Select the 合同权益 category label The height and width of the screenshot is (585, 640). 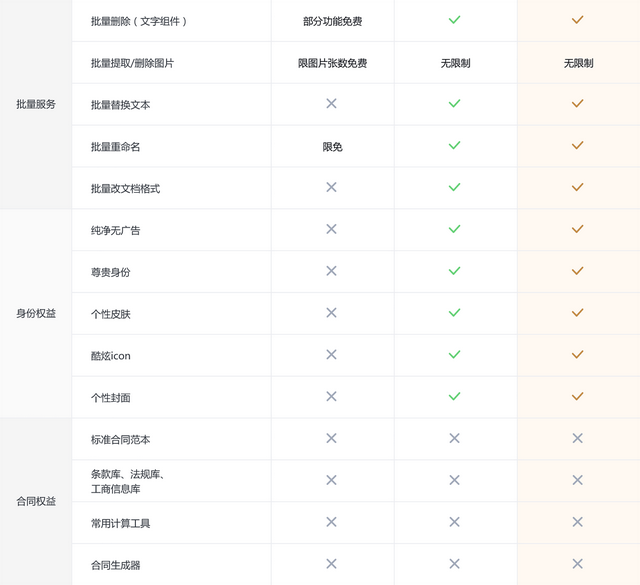click(36, 501)
